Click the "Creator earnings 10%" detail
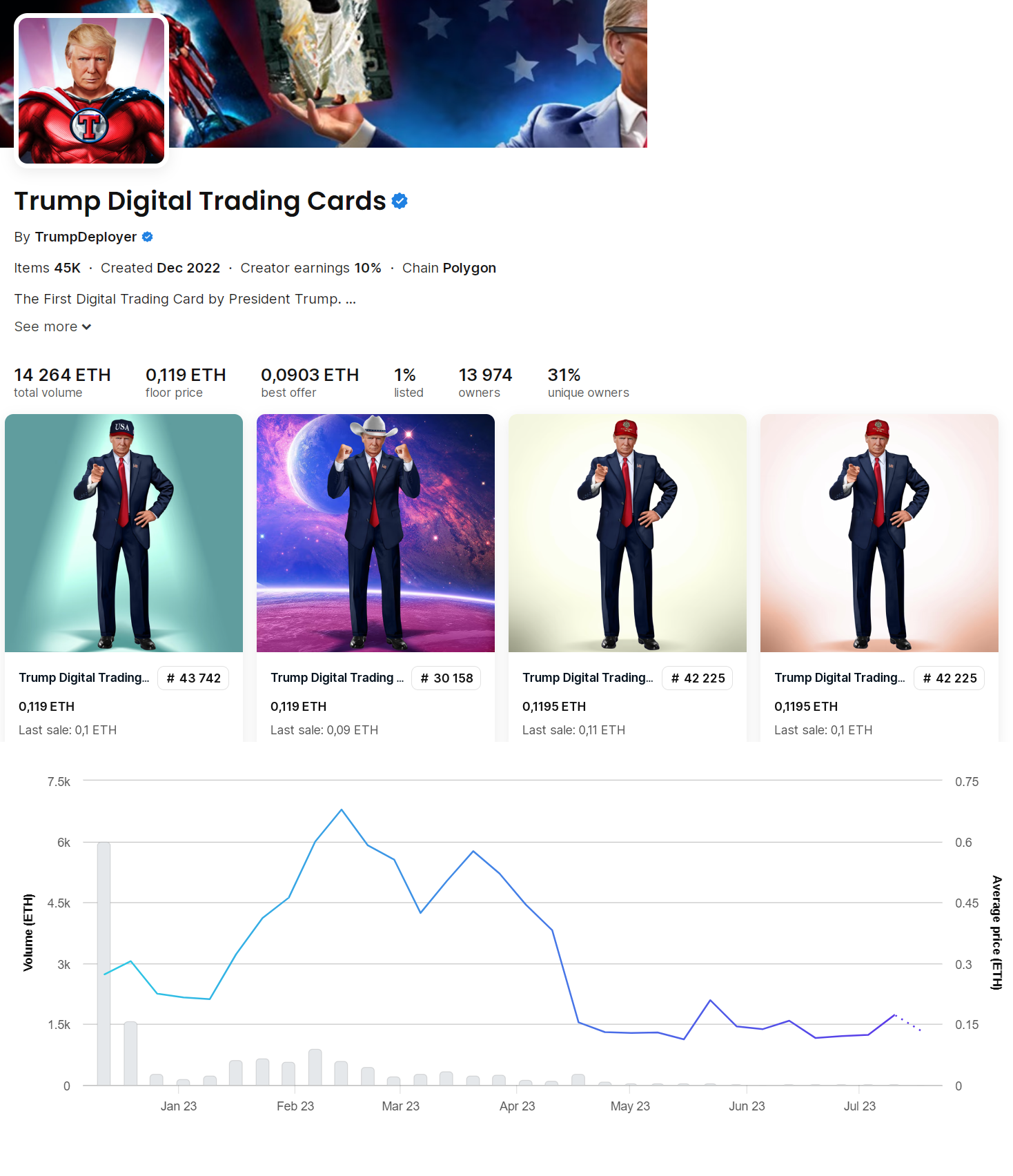This screenshot has height=1176, width=1013. coord(311,268)
